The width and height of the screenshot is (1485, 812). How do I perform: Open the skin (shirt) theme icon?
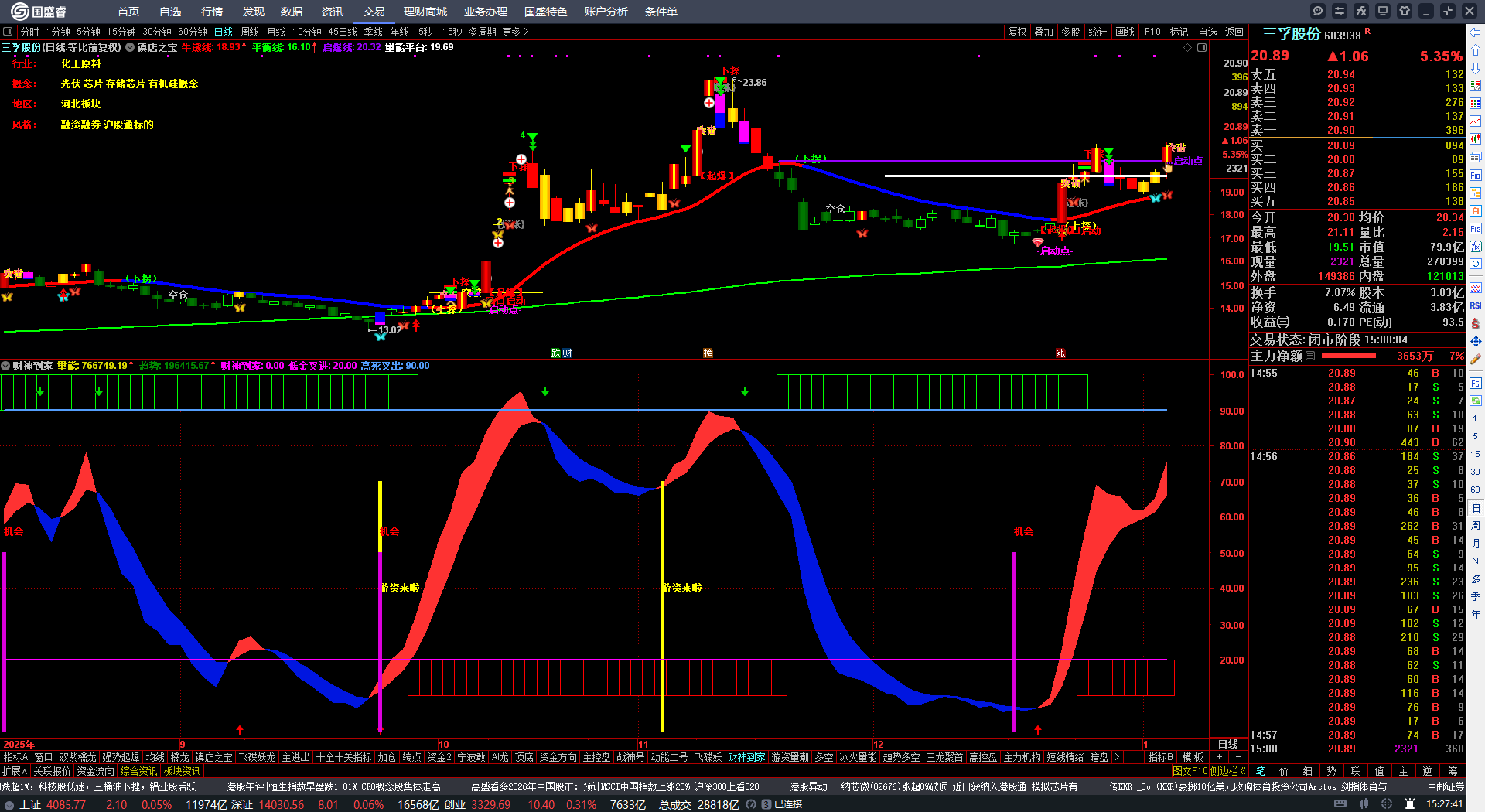tap(1405, 11)
